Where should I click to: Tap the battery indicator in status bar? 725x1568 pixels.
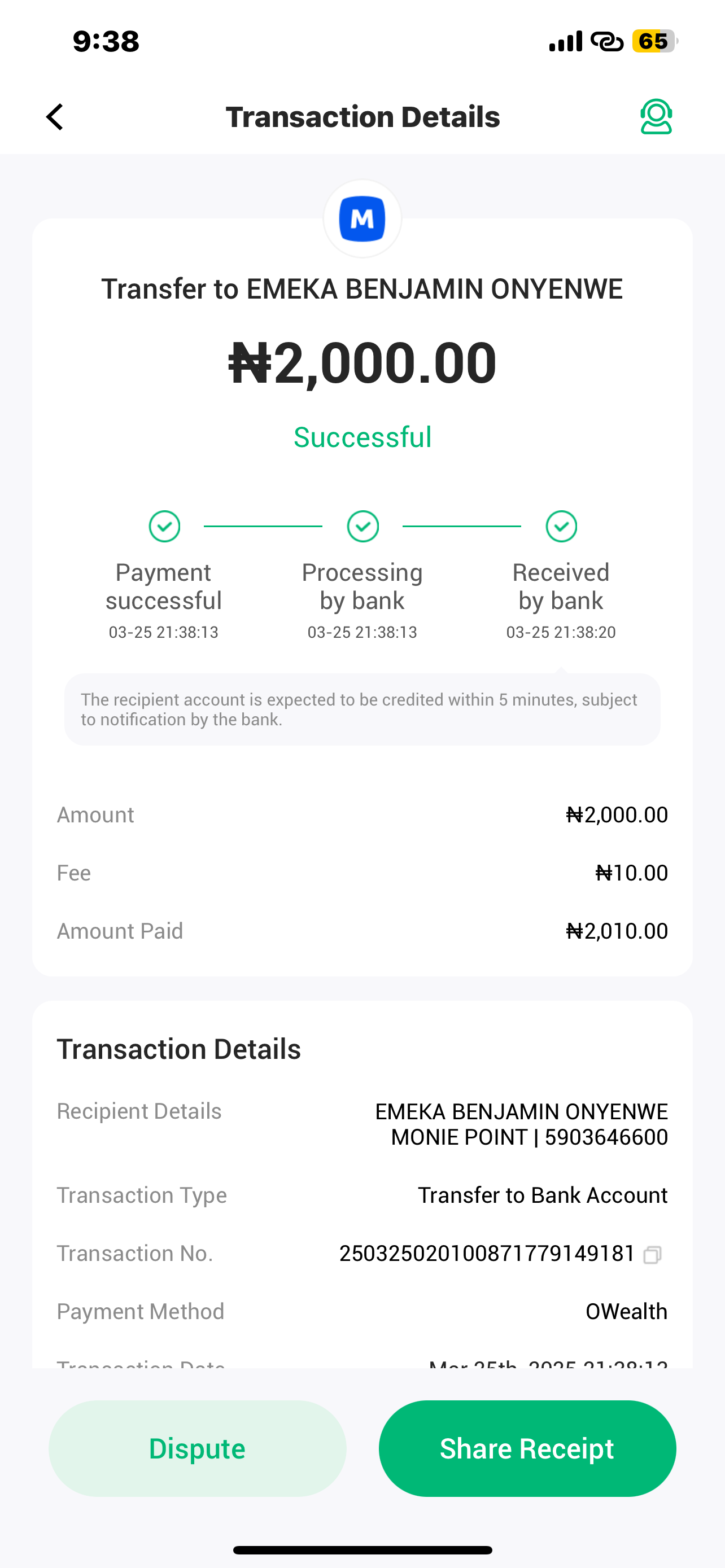pos(654,41)
